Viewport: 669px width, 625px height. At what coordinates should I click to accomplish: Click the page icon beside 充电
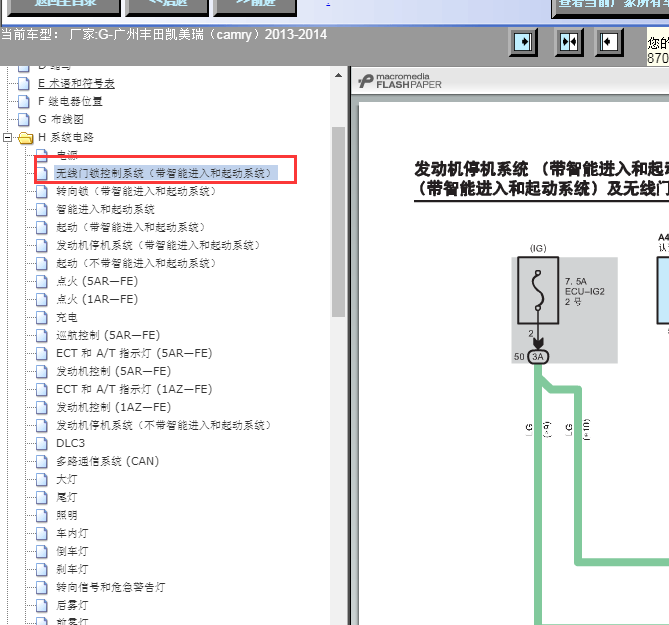(42, 317)
